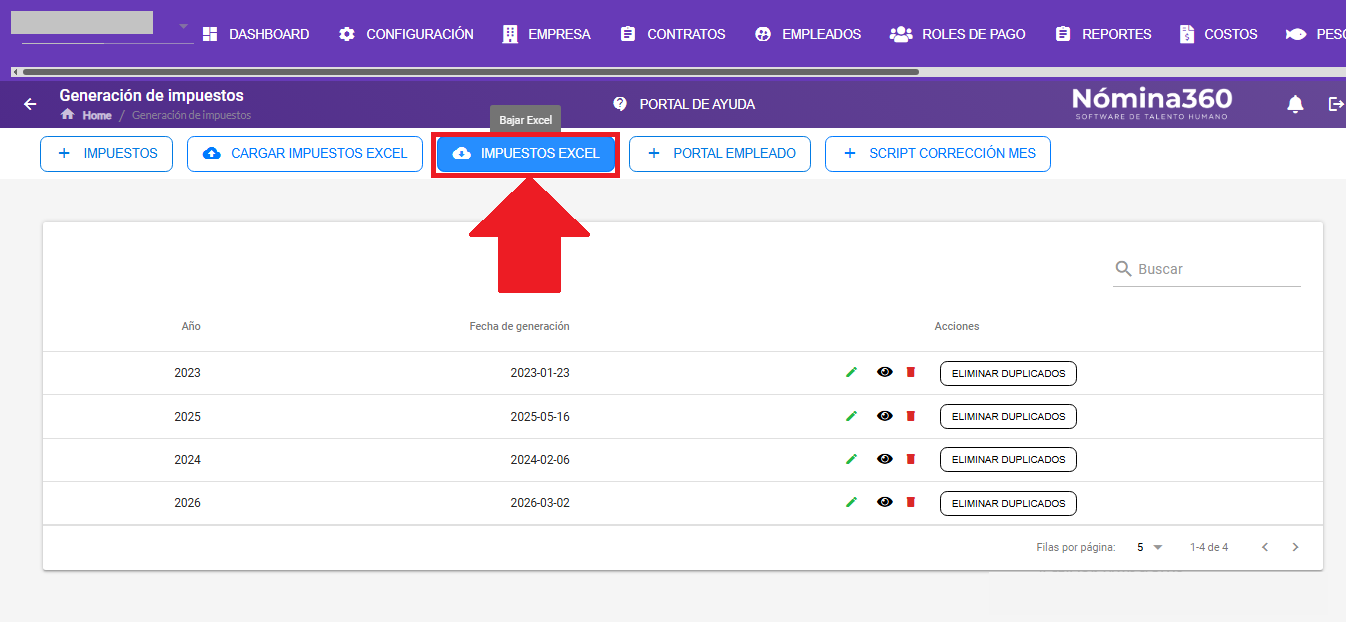Click SCRIPT CORRECCIÓN MES button
The height and width of the screenshot is (622, 1346).
[x=938, y=154]
